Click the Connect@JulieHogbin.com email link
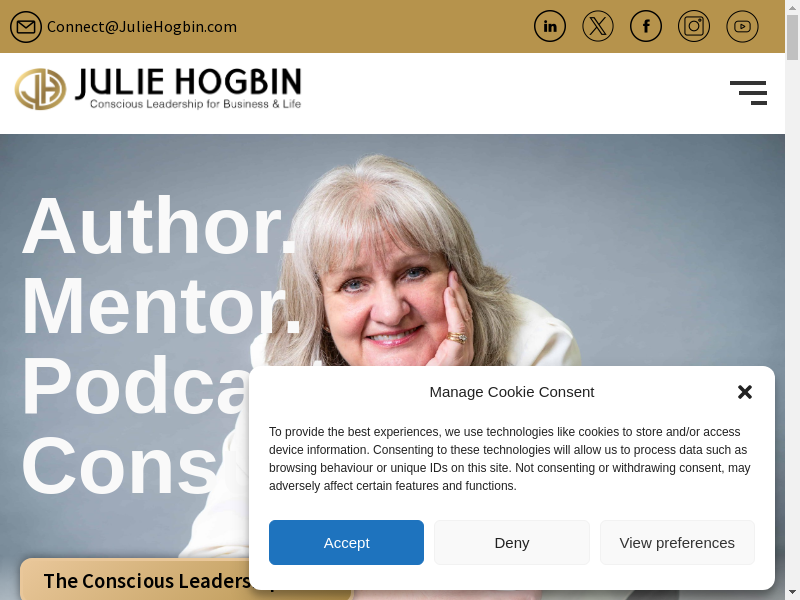Image resolution: width=800 pixels, height=600 pixels. 142,27
